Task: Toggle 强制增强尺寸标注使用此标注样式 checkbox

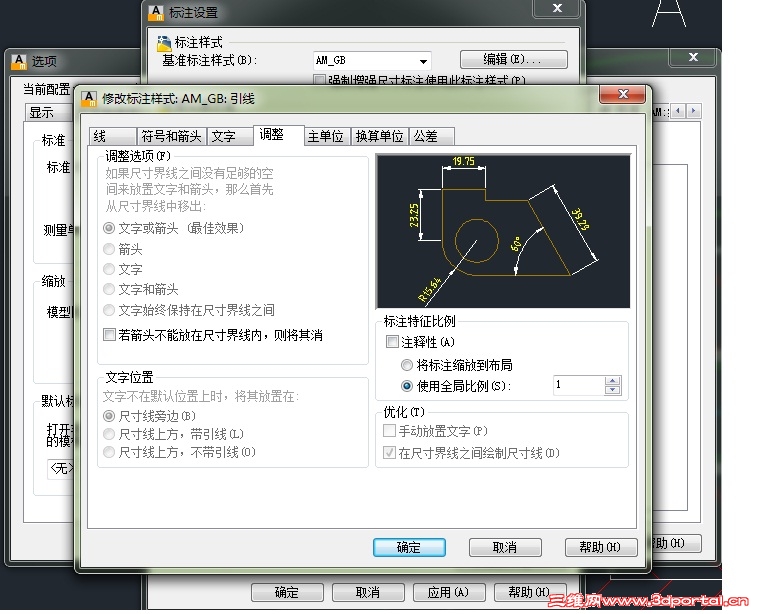Action: pyautogui.click(x=319, y=80)
